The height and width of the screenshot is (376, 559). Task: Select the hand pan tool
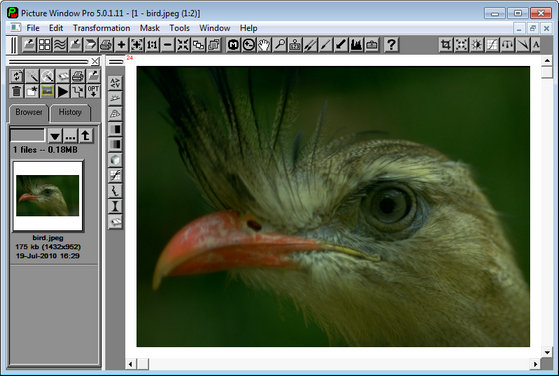(264, 45)
